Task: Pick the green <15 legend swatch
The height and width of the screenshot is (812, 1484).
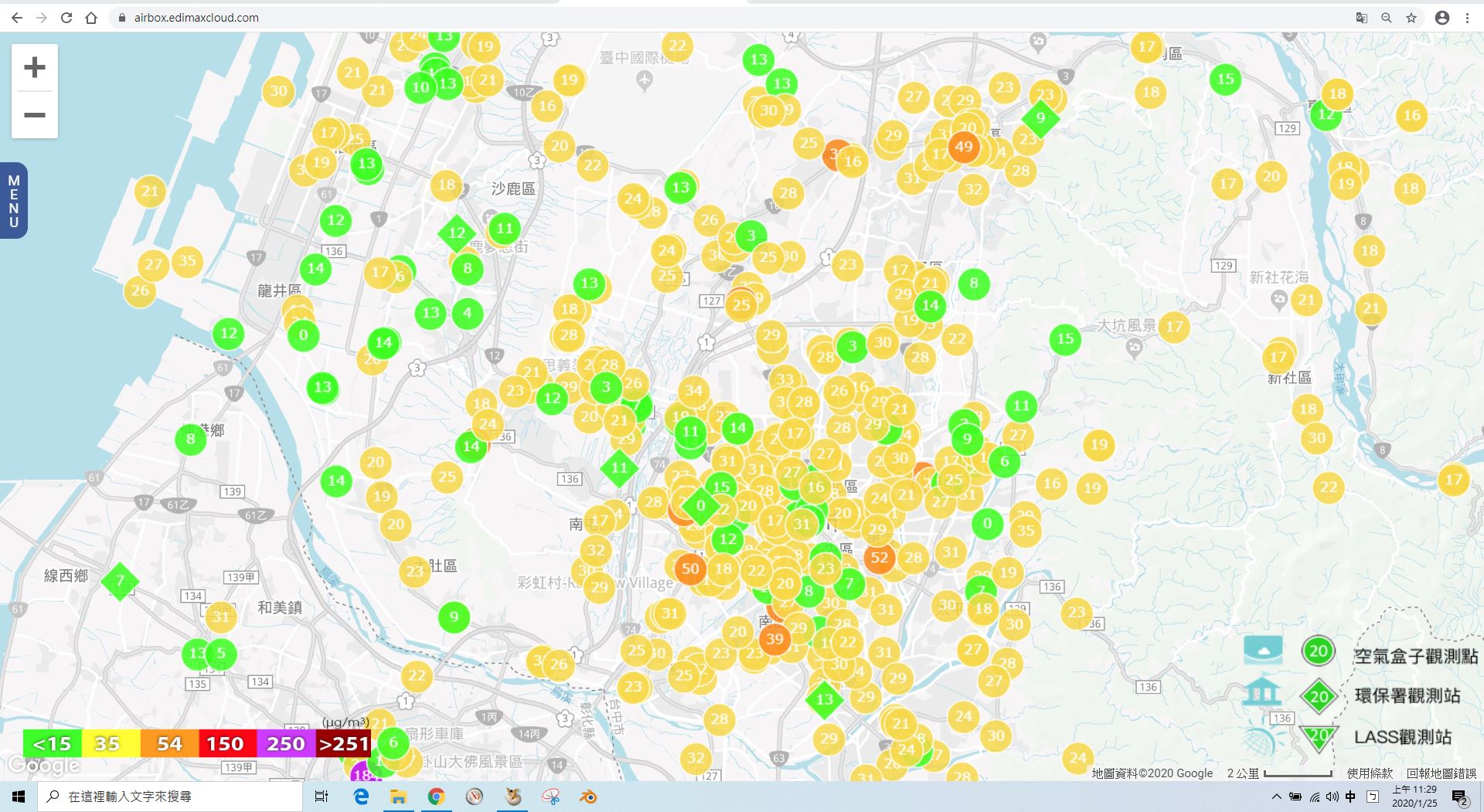Action: tap(53, 744)
